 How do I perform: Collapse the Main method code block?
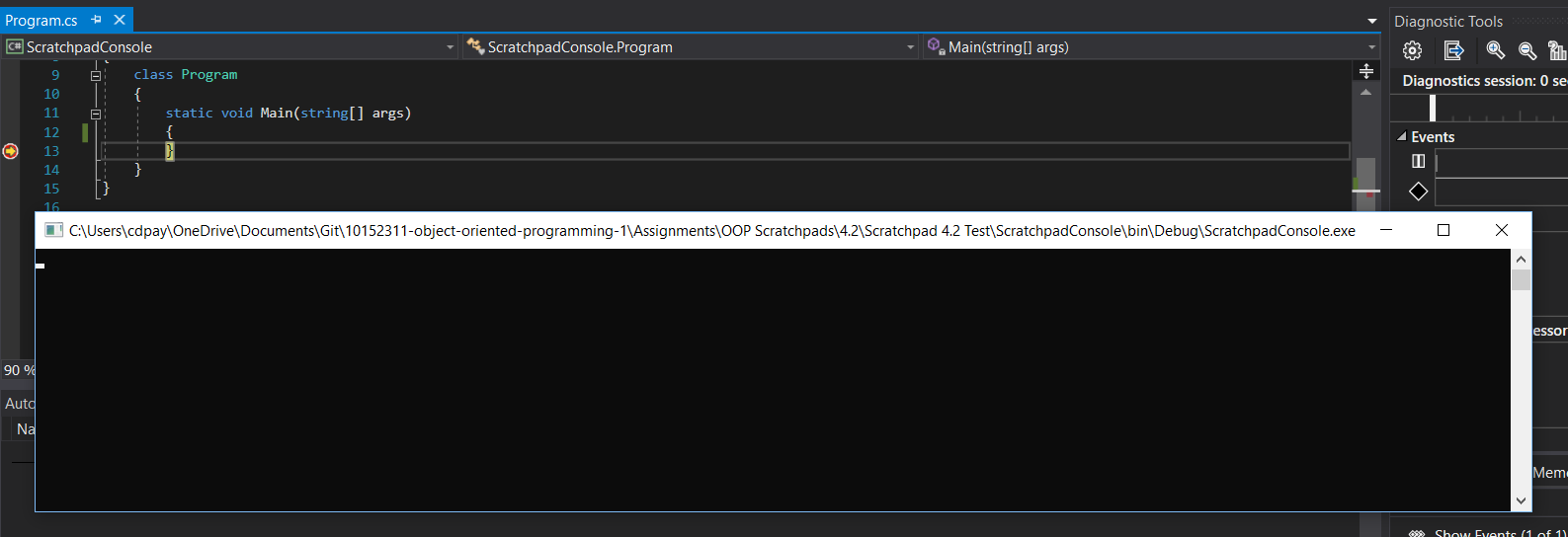click(96, 114)
